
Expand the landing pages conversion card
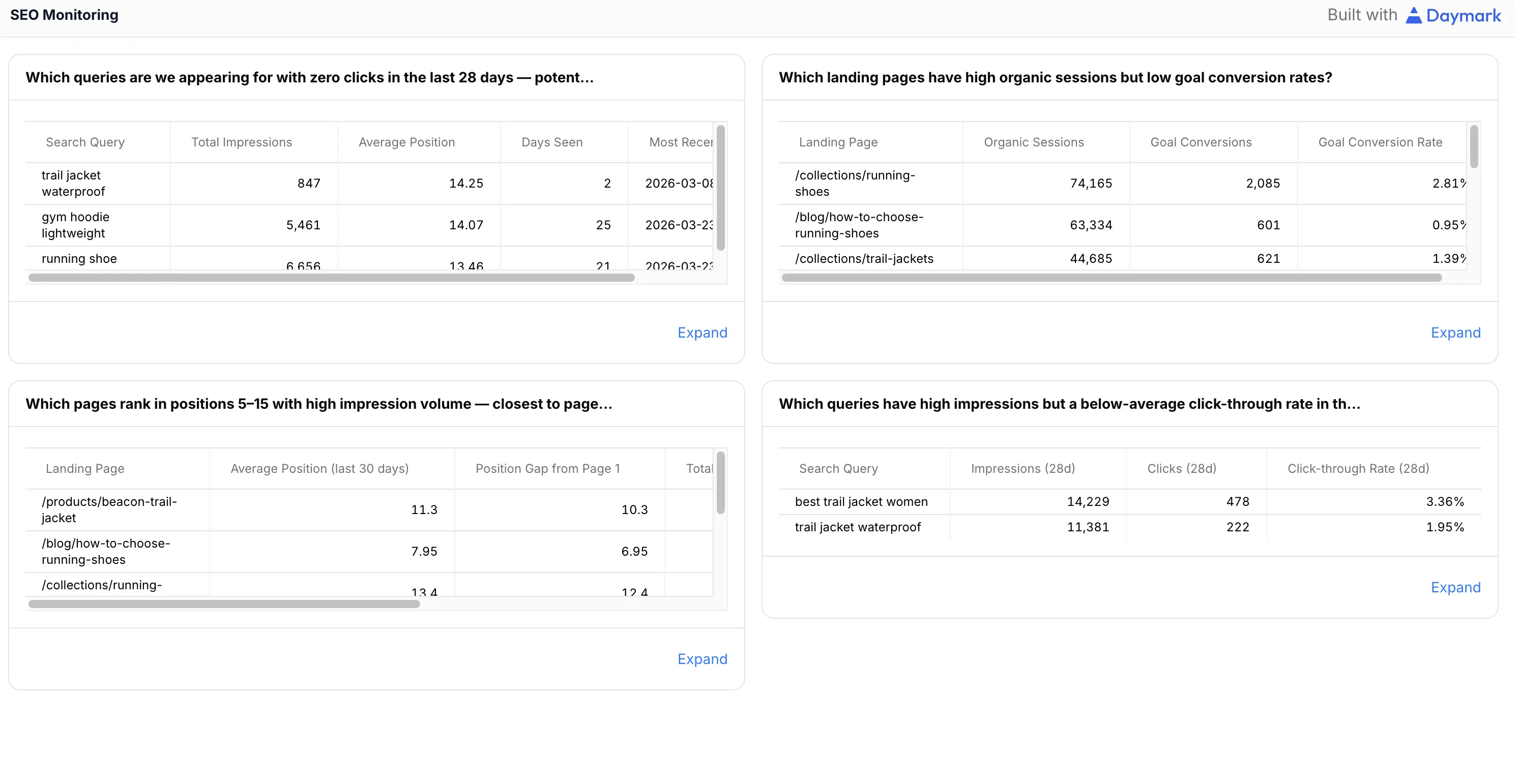pos(1455,333)
